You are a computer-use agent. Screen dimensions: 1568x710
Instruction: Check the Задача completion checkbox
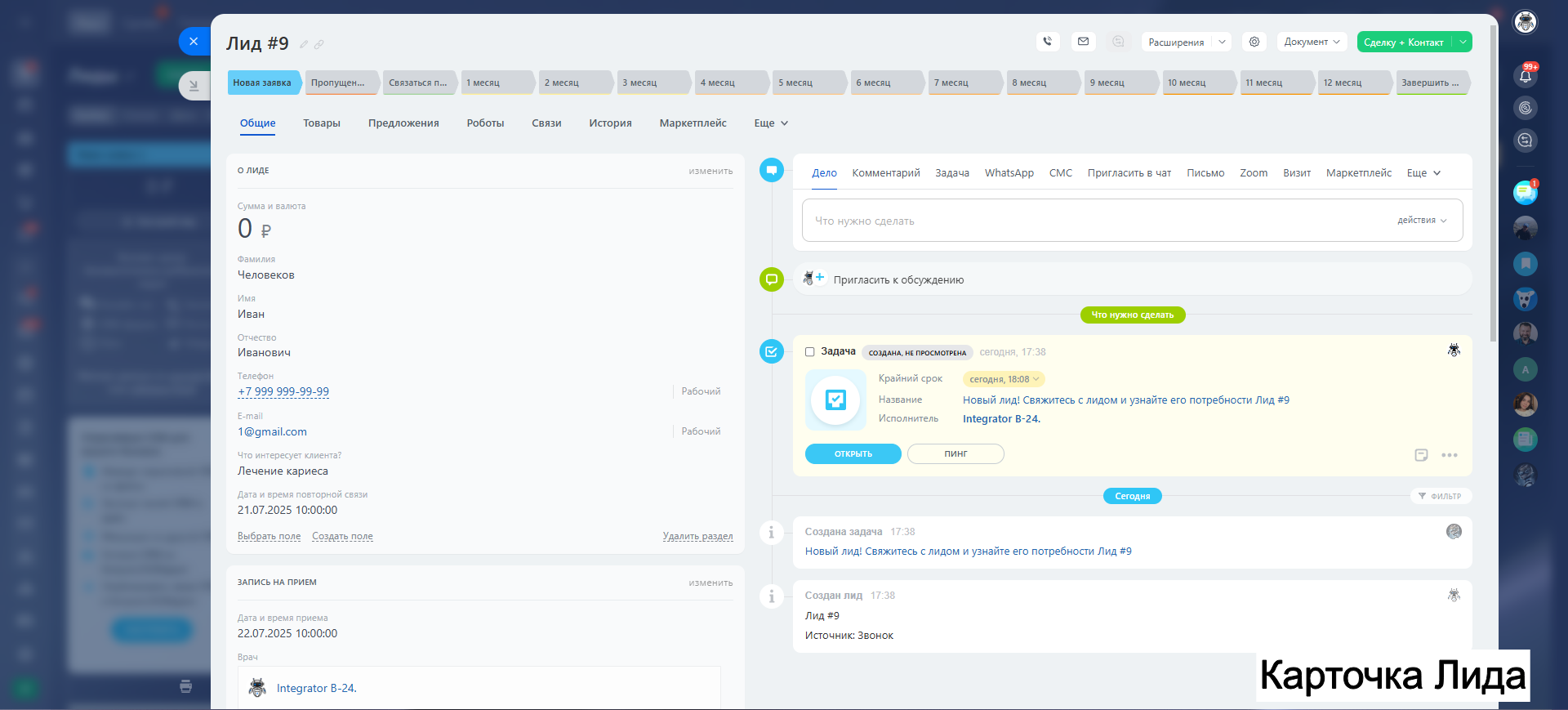pyautogui.click(x=810, y=352)
